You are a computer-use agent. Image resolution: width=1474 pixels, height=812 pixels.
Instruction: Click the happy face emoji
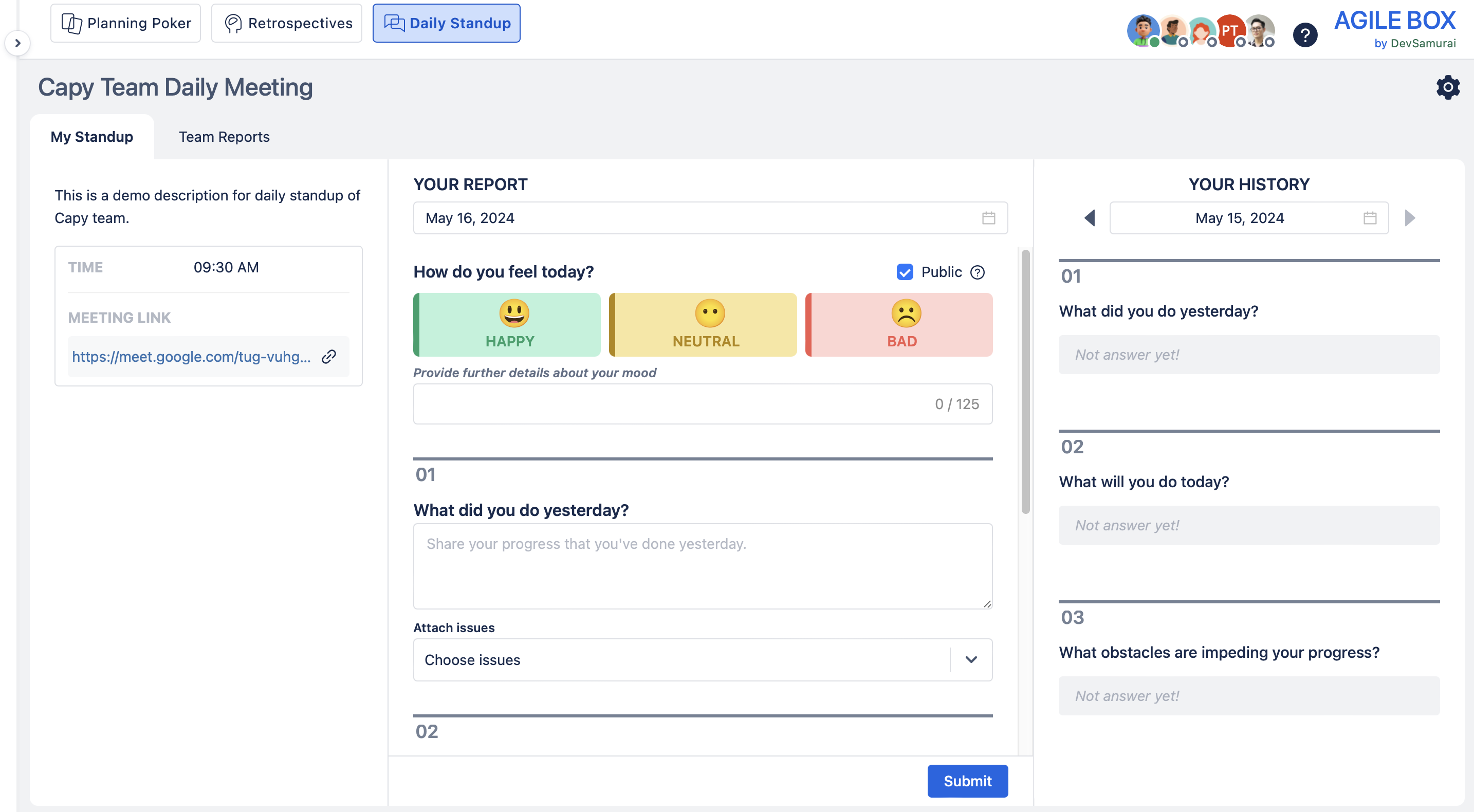(514, 313)
